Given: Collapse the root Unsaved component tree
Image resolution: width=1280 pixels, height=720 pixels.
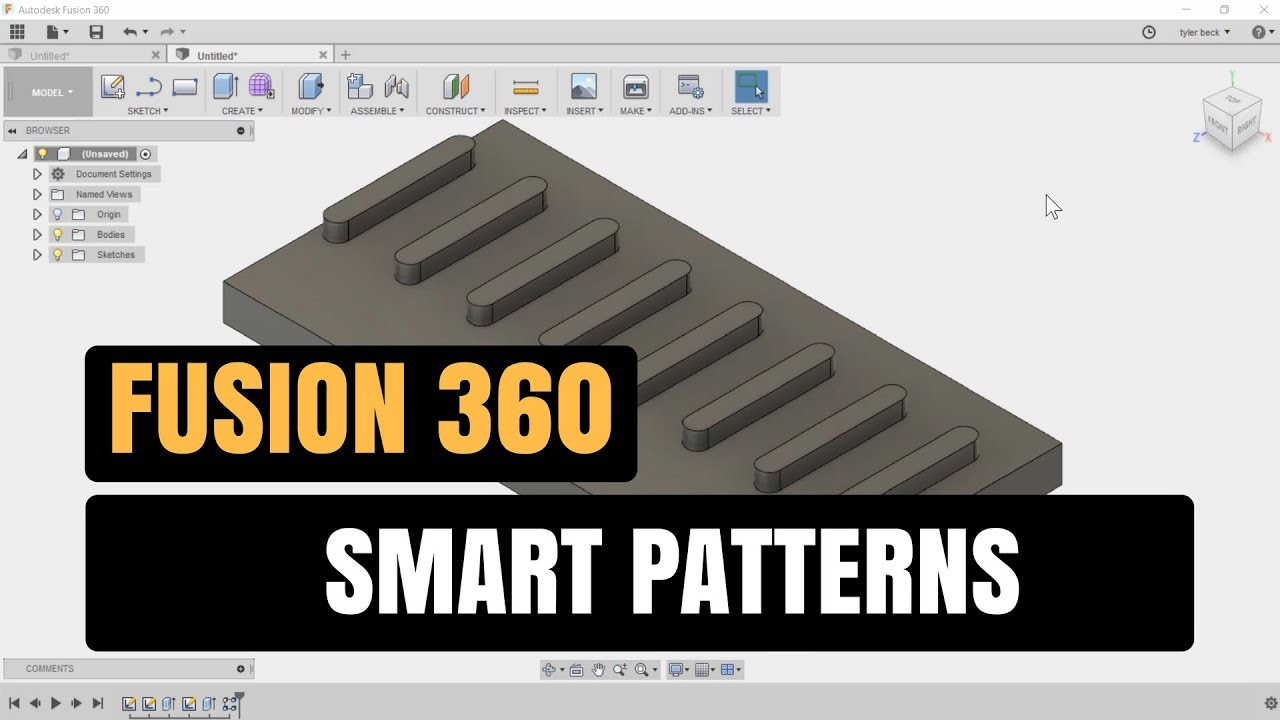Looking at the screenshot, I should click(x=22, y=154).
